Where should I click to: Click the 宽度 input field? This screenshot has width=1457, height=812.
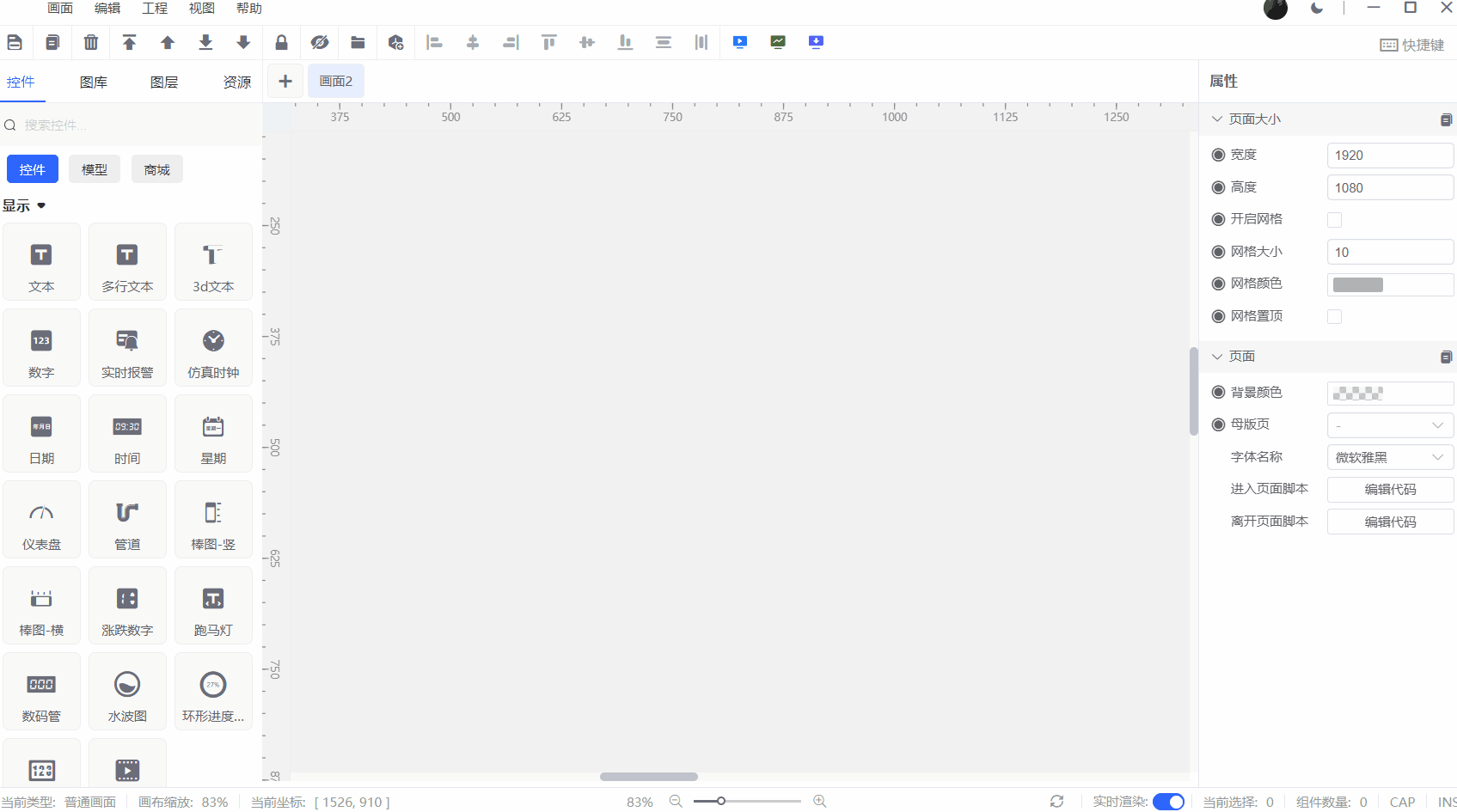point(1389,156)
